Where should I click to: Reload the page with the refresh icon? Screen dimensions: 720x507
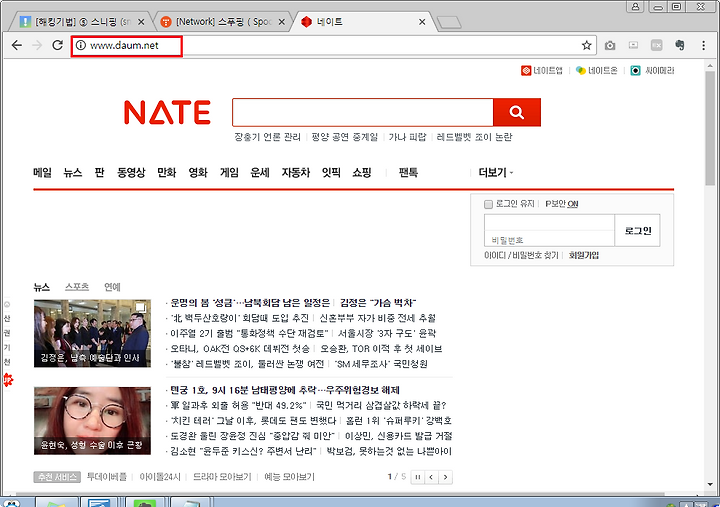coord(57,45)
